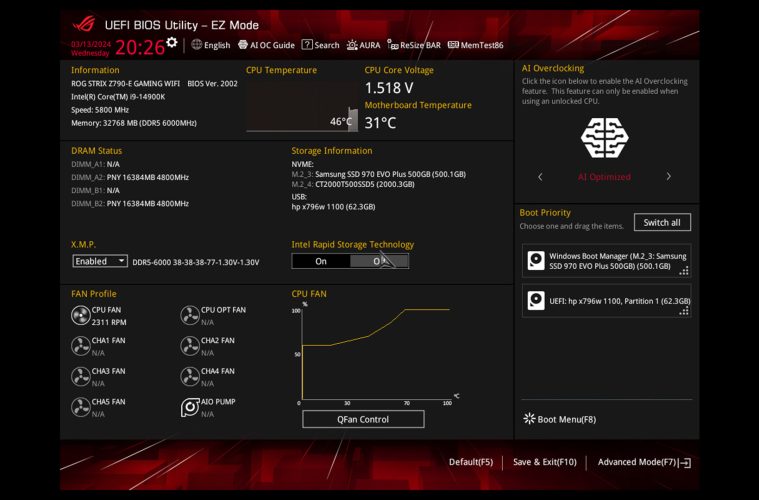The image size is (759, 500).
Task: Click the AI Overclocking brain icon
Action: 605,137
